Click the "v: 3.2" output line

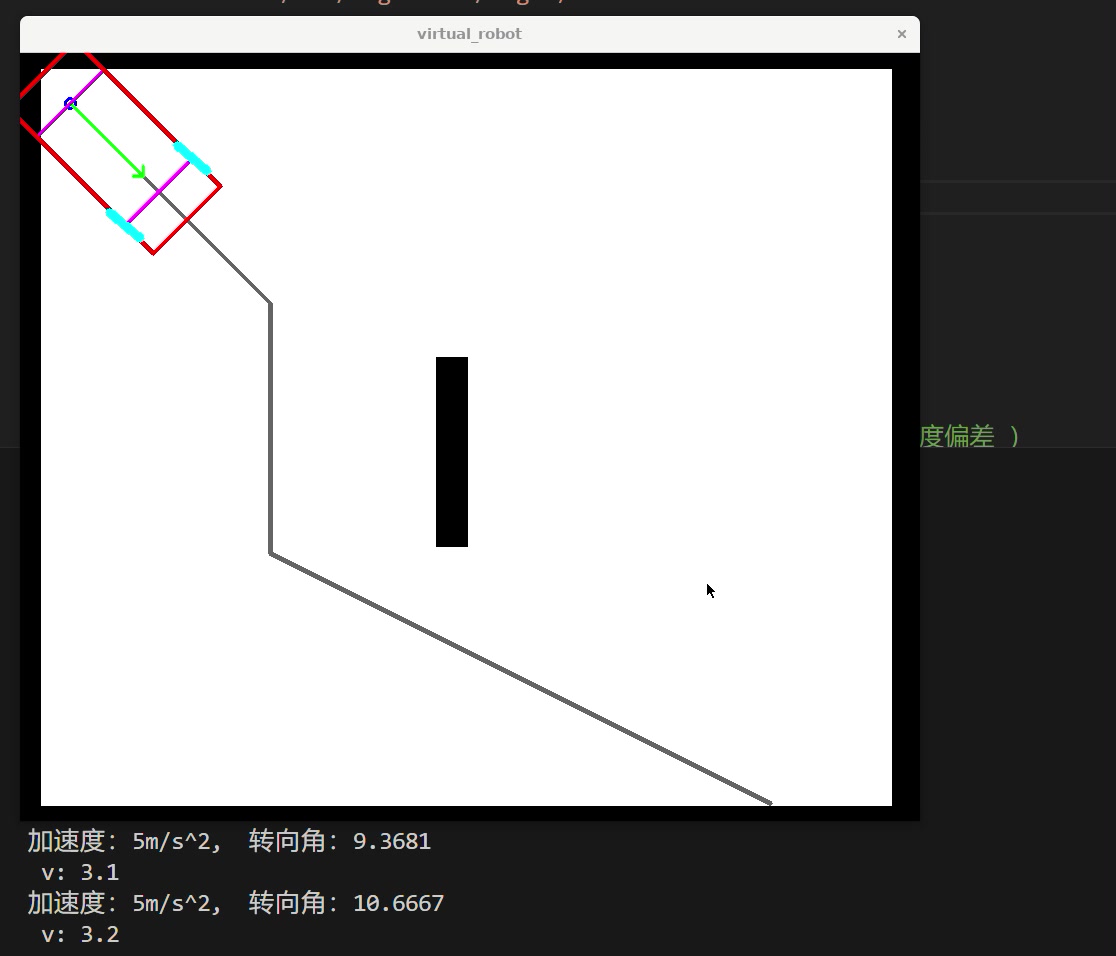tap(80, 935)
